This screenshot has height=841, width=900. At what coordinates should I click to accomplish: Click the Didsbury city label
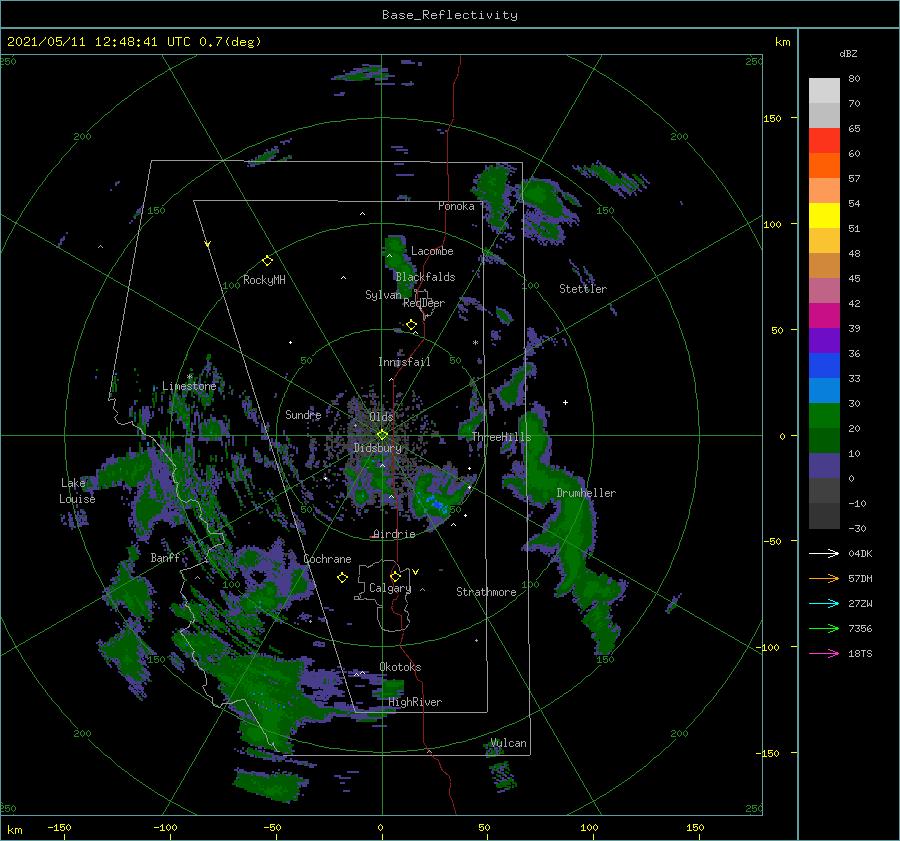(378, 448)
